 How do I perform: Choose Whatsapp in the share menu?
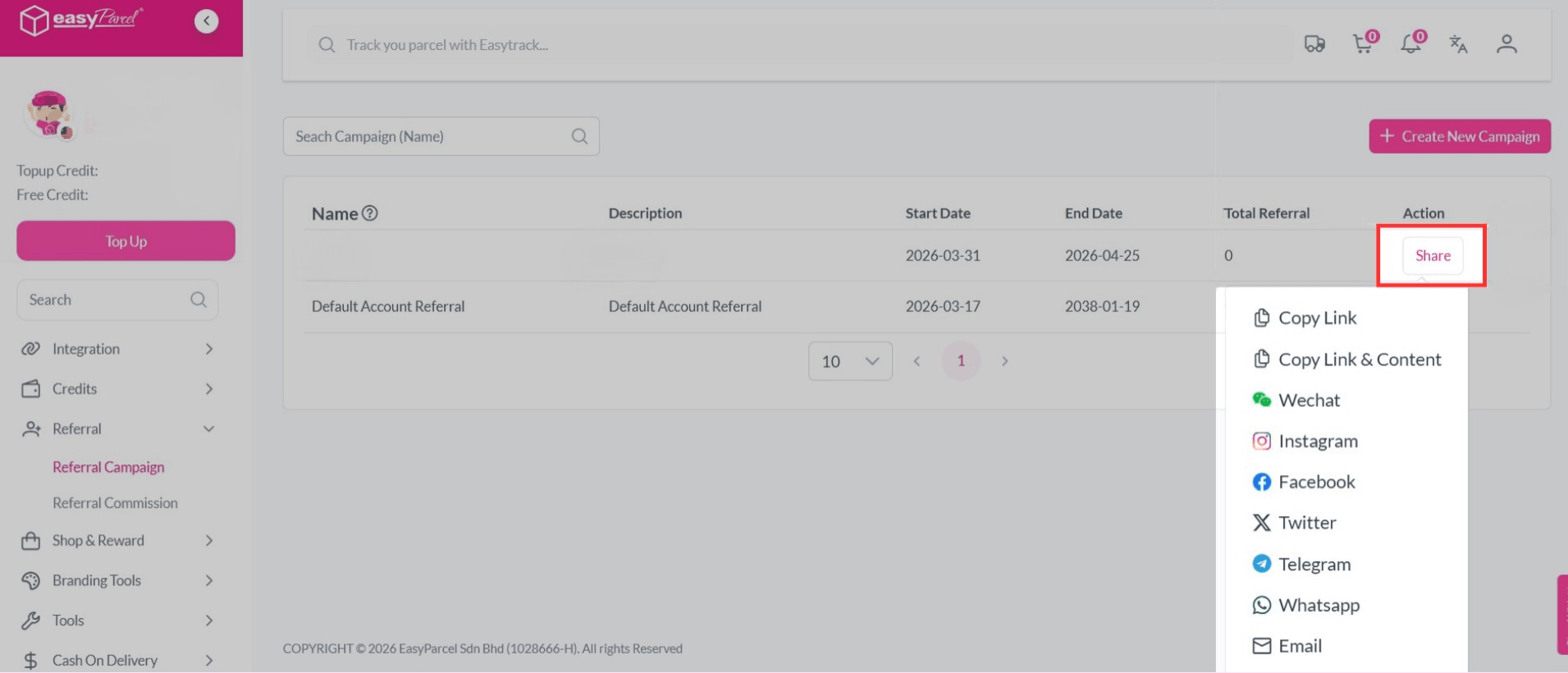click(x=1318, y=605)
